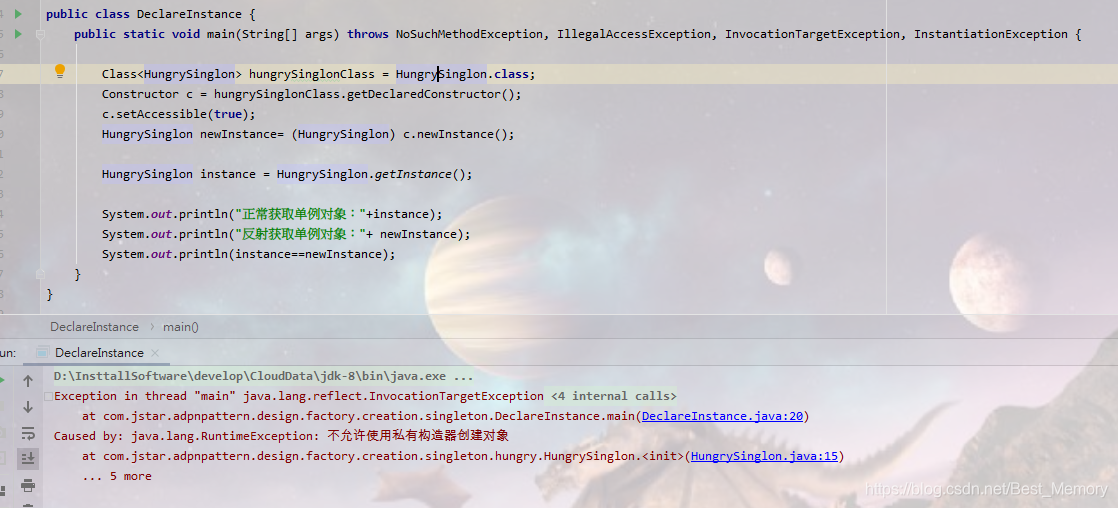Screen dimensions: 1118x508
Task: Collapse the main method using its fold marker
Action: click(41, 34)
